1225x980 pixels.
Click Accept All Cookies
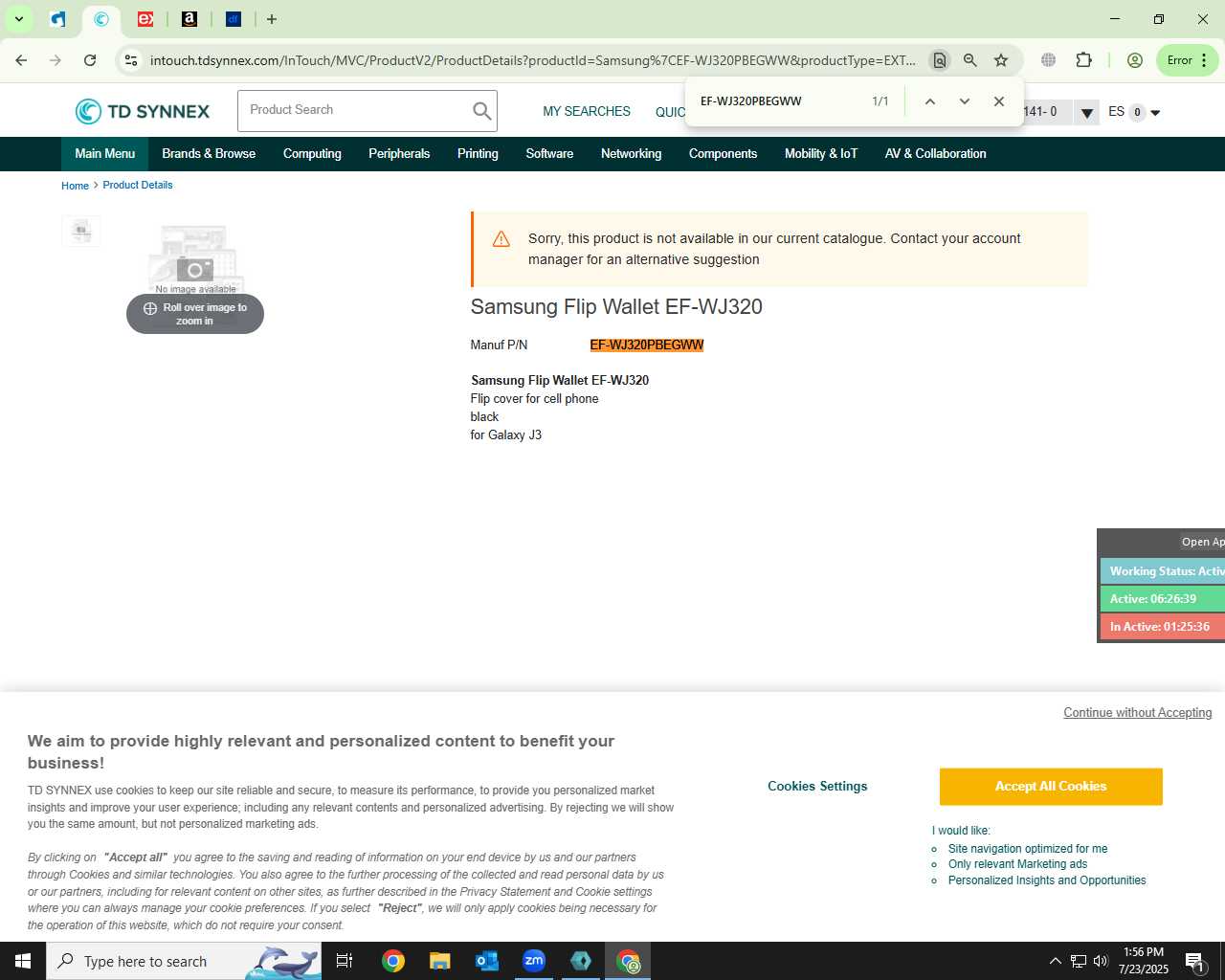1051,787
